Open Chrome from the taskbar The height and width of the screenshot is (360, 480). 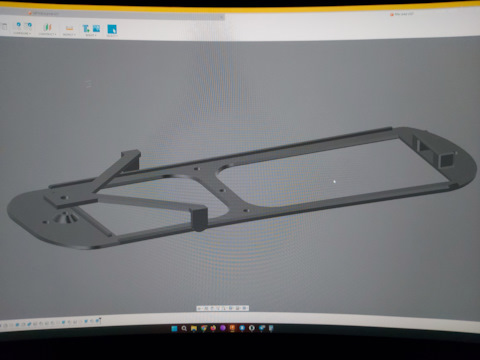pyautogui.click(x=204, y=329)
